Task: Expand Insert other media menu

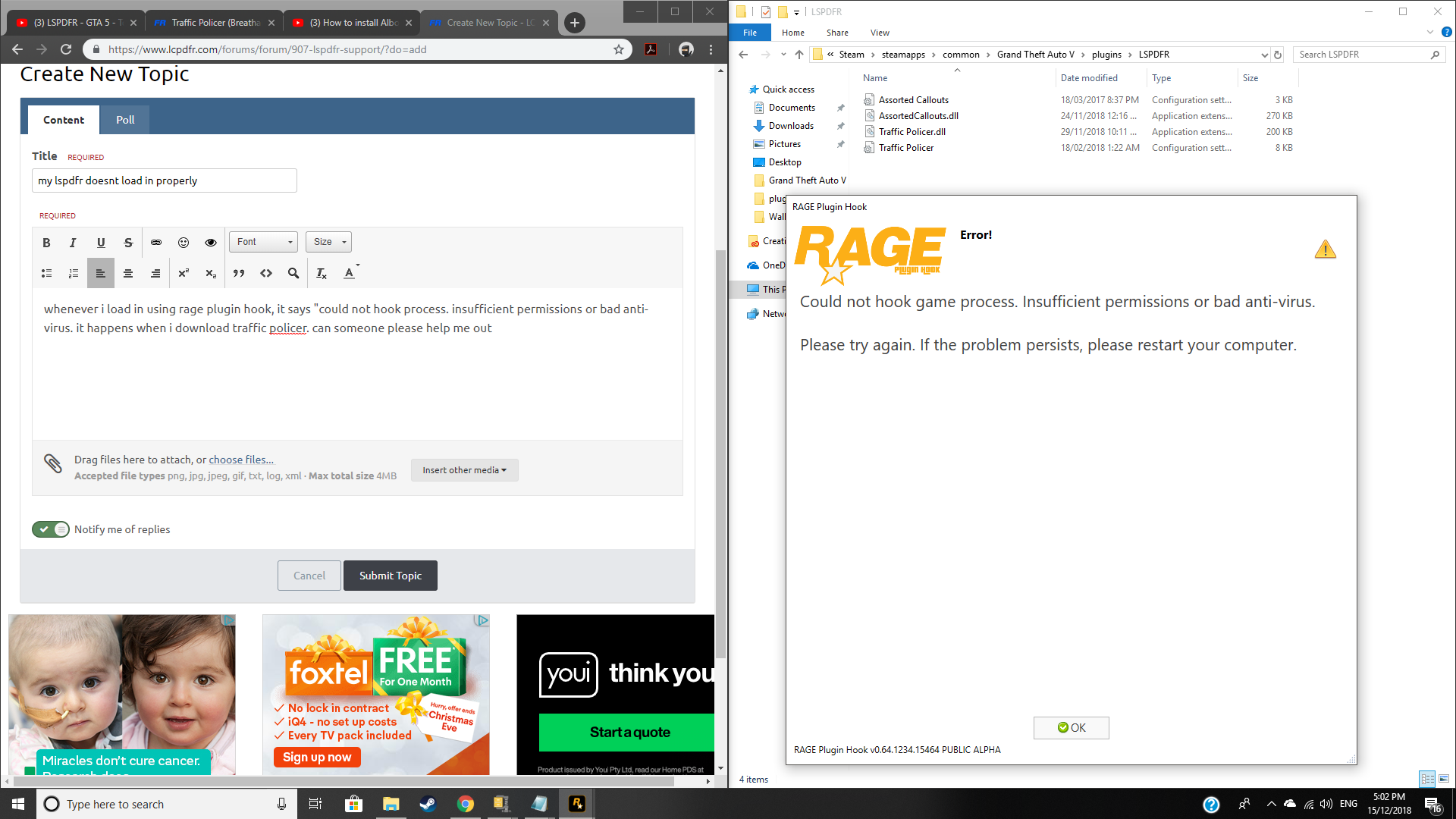Action: pyautogui.click(x=464, y=470)
